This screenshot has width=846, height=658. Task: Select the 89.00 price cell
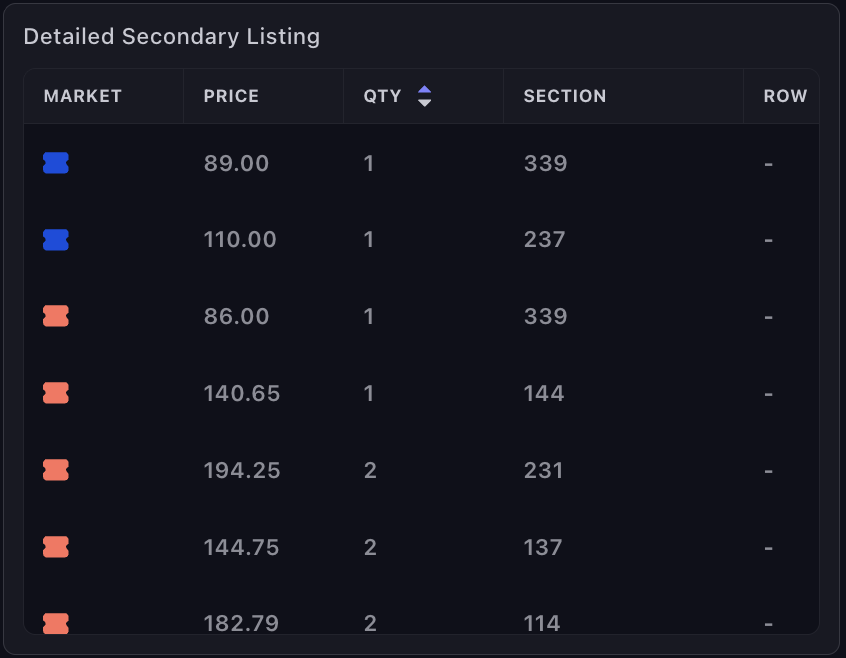click(237, 163)
